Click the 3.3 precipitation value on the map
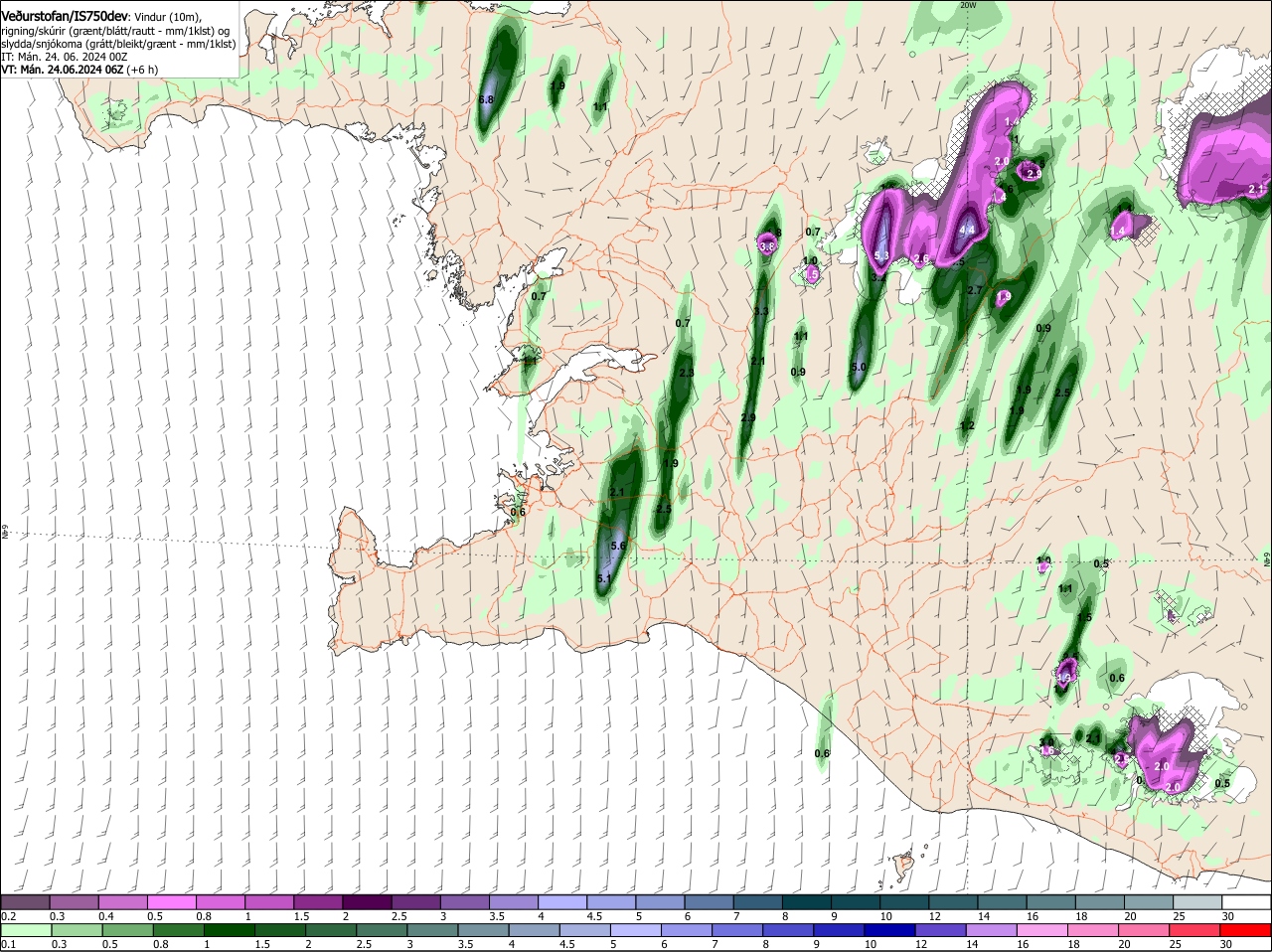The image size is (1272, 952). click(761, 311)
